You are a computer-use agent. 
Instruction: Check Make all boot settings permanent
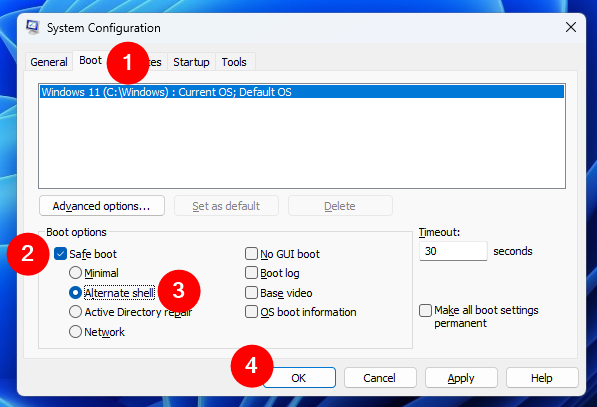coord(425,310)
